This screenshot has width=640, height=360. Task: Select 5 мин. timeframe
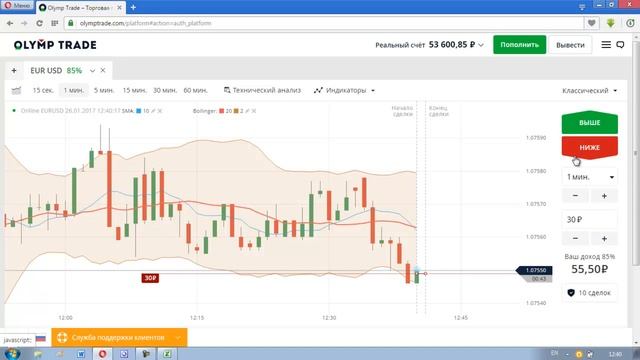pos(104,90)
